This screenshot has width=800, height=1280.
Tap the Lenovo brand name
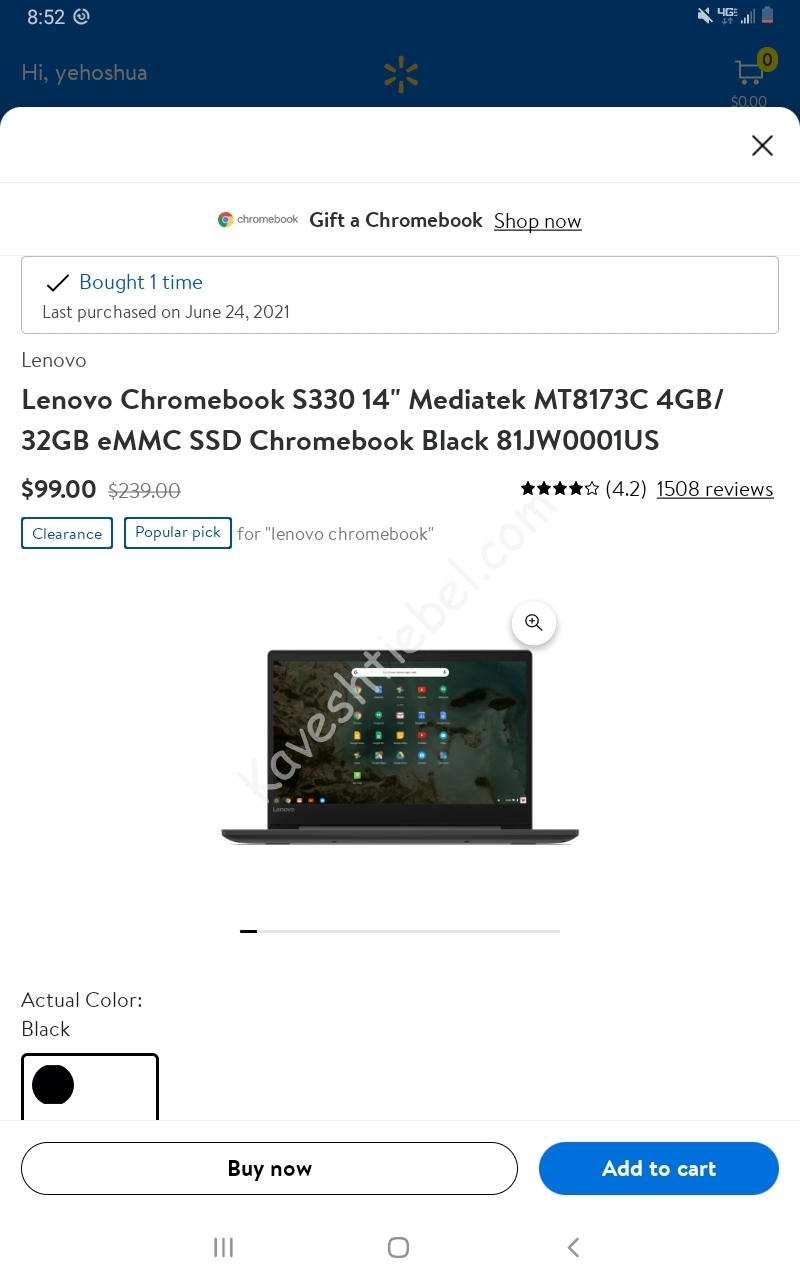click(54, 360)
